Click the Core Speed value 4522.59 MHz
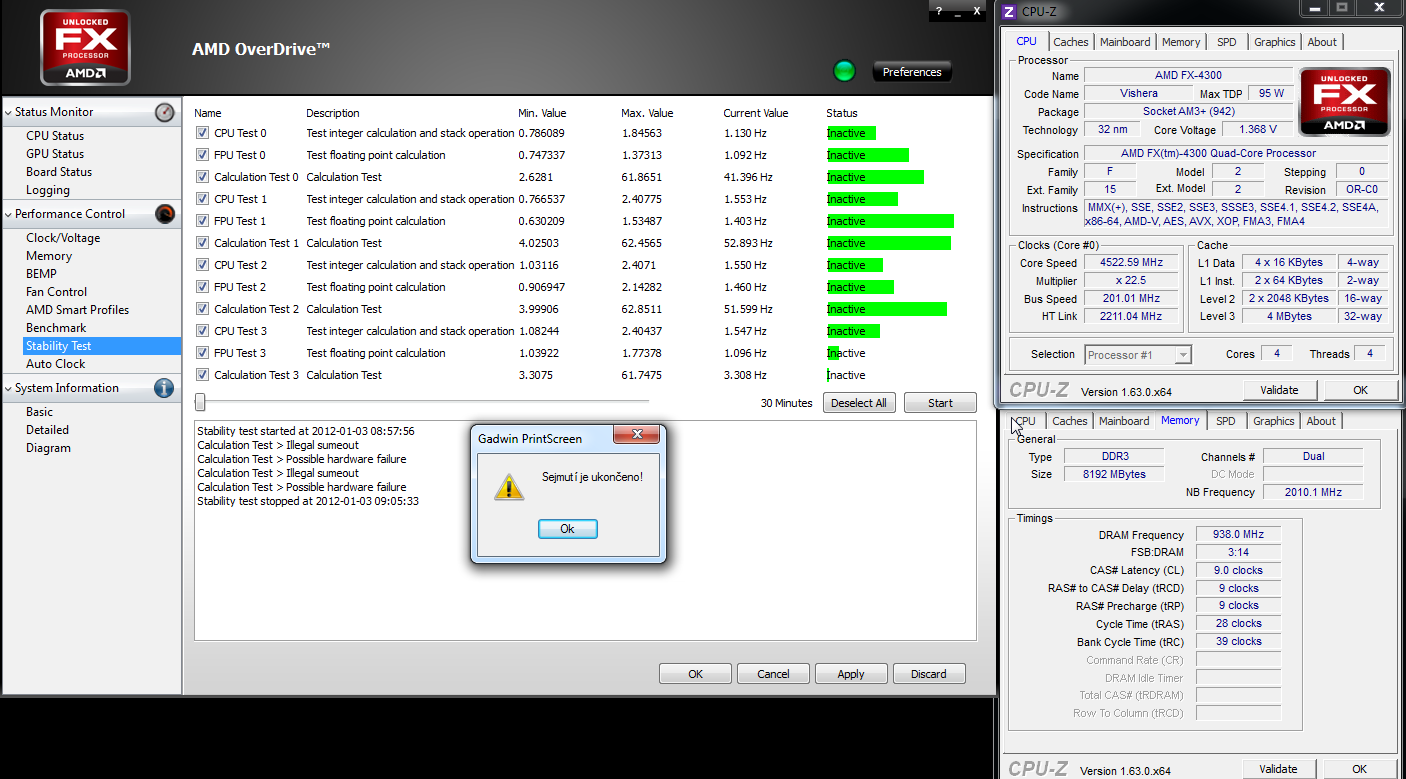Viewport: 1406px width, 779px height. coord(1131,263)
